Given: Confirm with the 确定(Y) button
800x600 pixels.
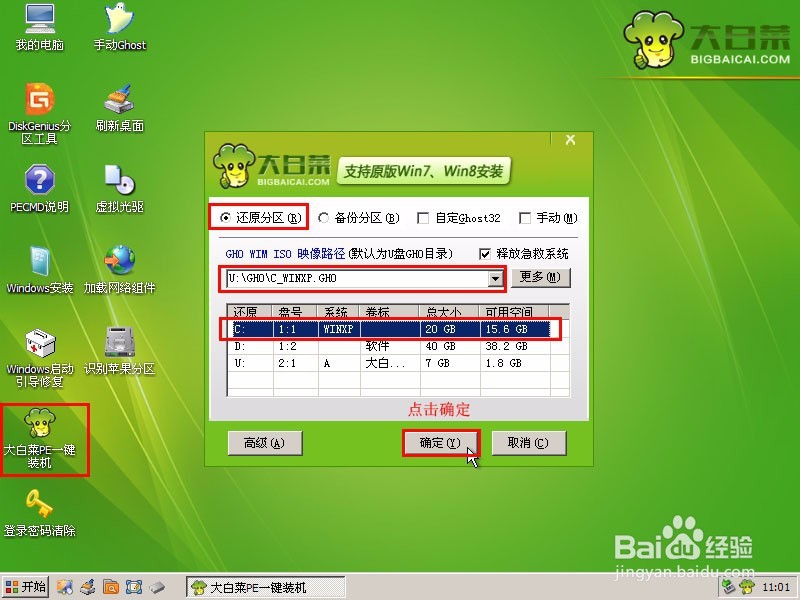Looking at the screenshot, I should 440,443.
